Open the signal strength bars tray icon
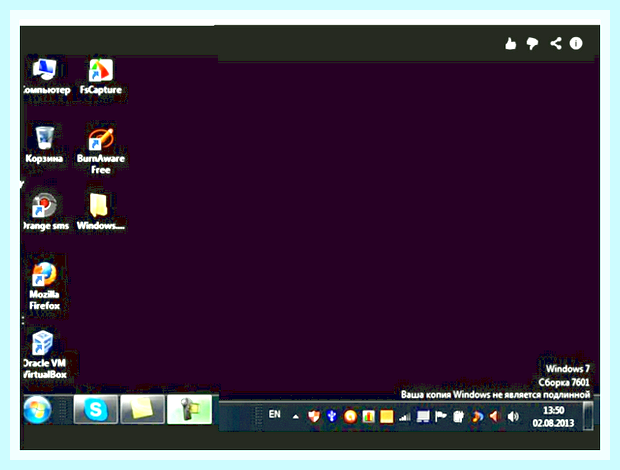The image size is (620, 470). click(405, 417)
